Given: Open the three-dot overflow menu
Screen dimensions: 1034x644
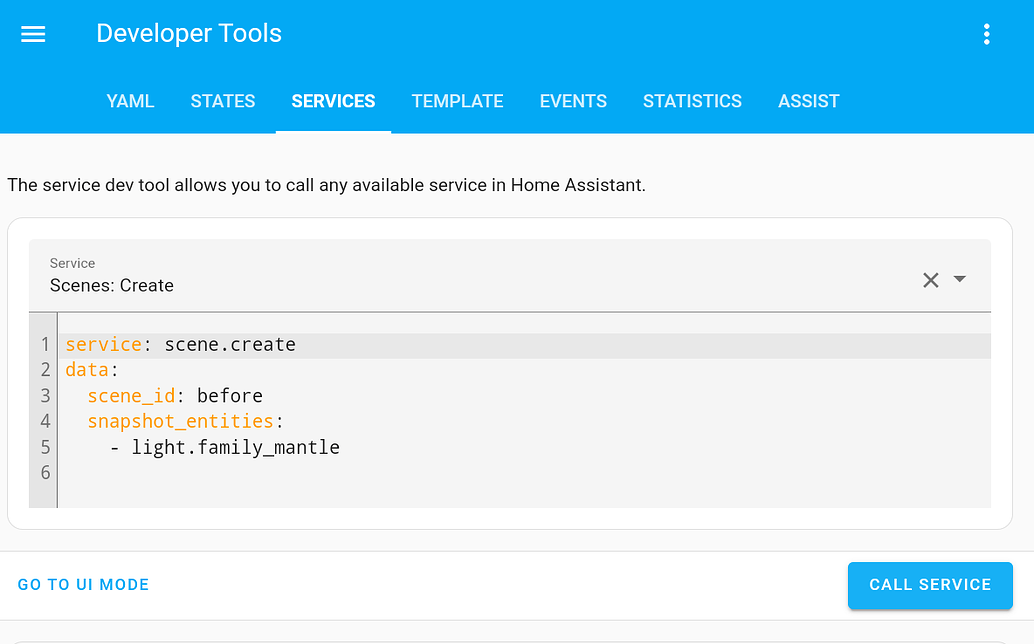Looking at the screenshot, I should pyautogui.click(x=987, y=34).
